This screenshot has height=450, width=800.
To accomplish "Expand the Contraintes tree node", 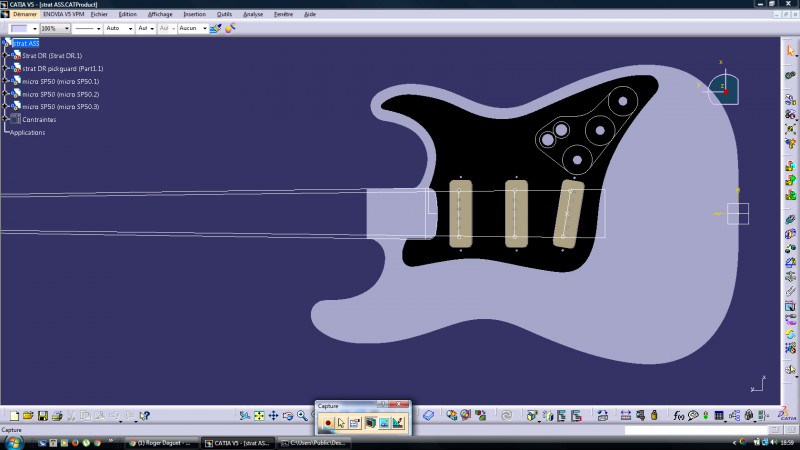I will [x=5, y=119].
